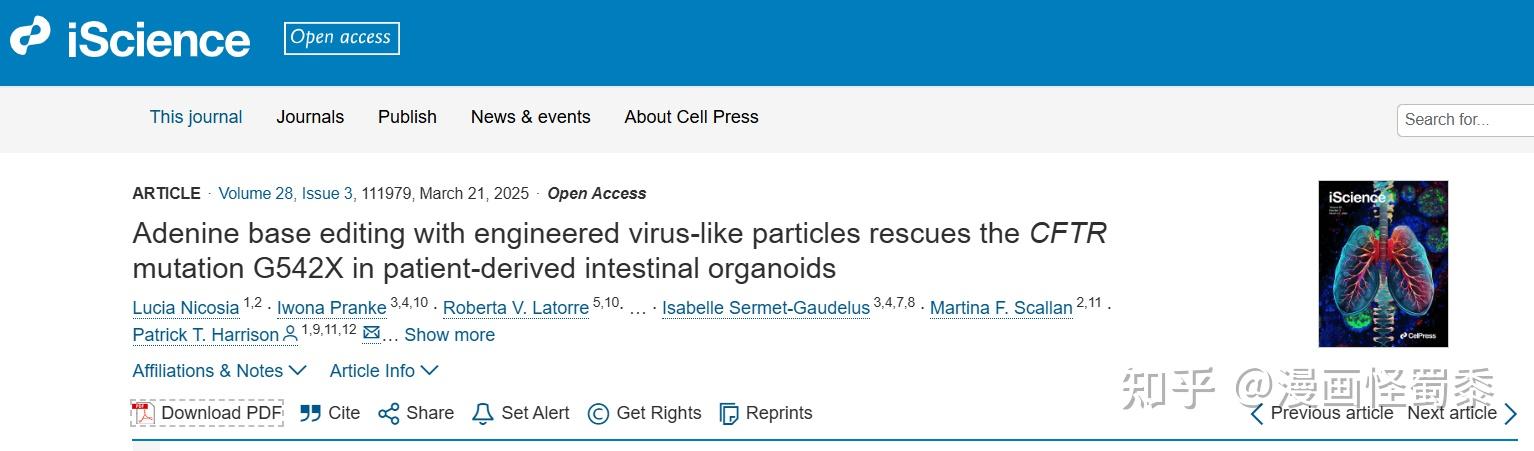Click the Search for input field

point(1465,120)
